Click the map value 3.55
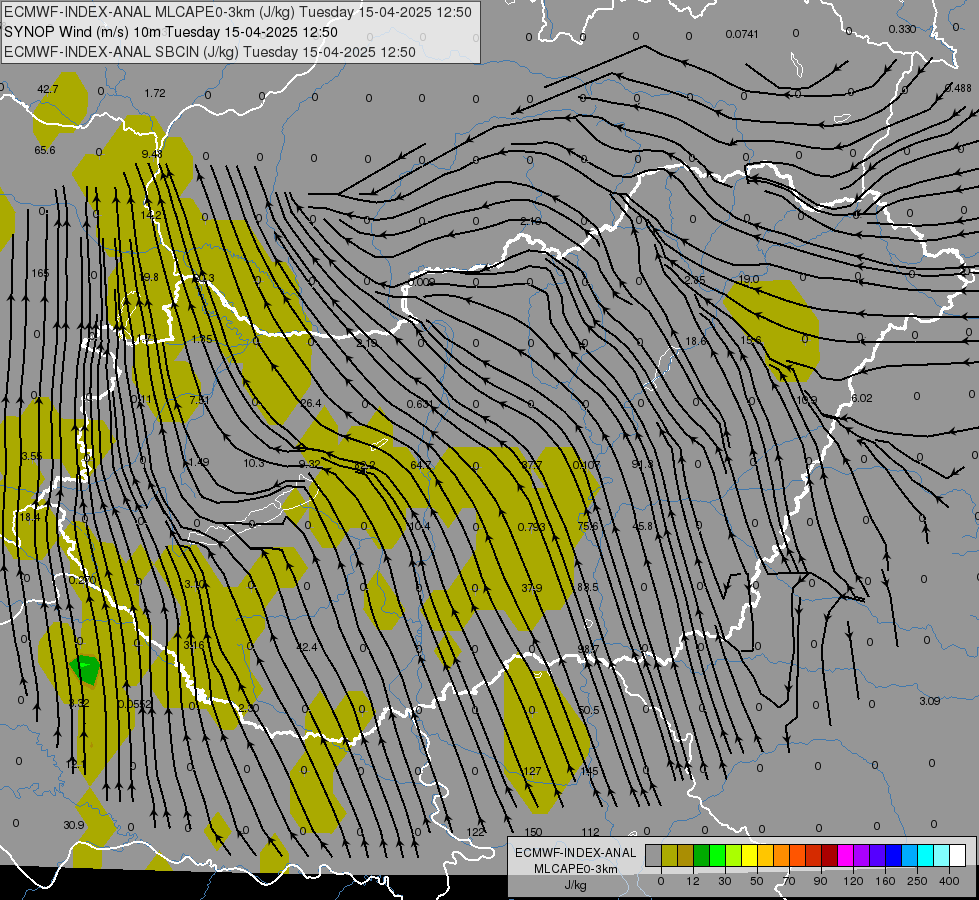This screenshot has width=979, height=900. pyautogui.click(x=32, y=456)
